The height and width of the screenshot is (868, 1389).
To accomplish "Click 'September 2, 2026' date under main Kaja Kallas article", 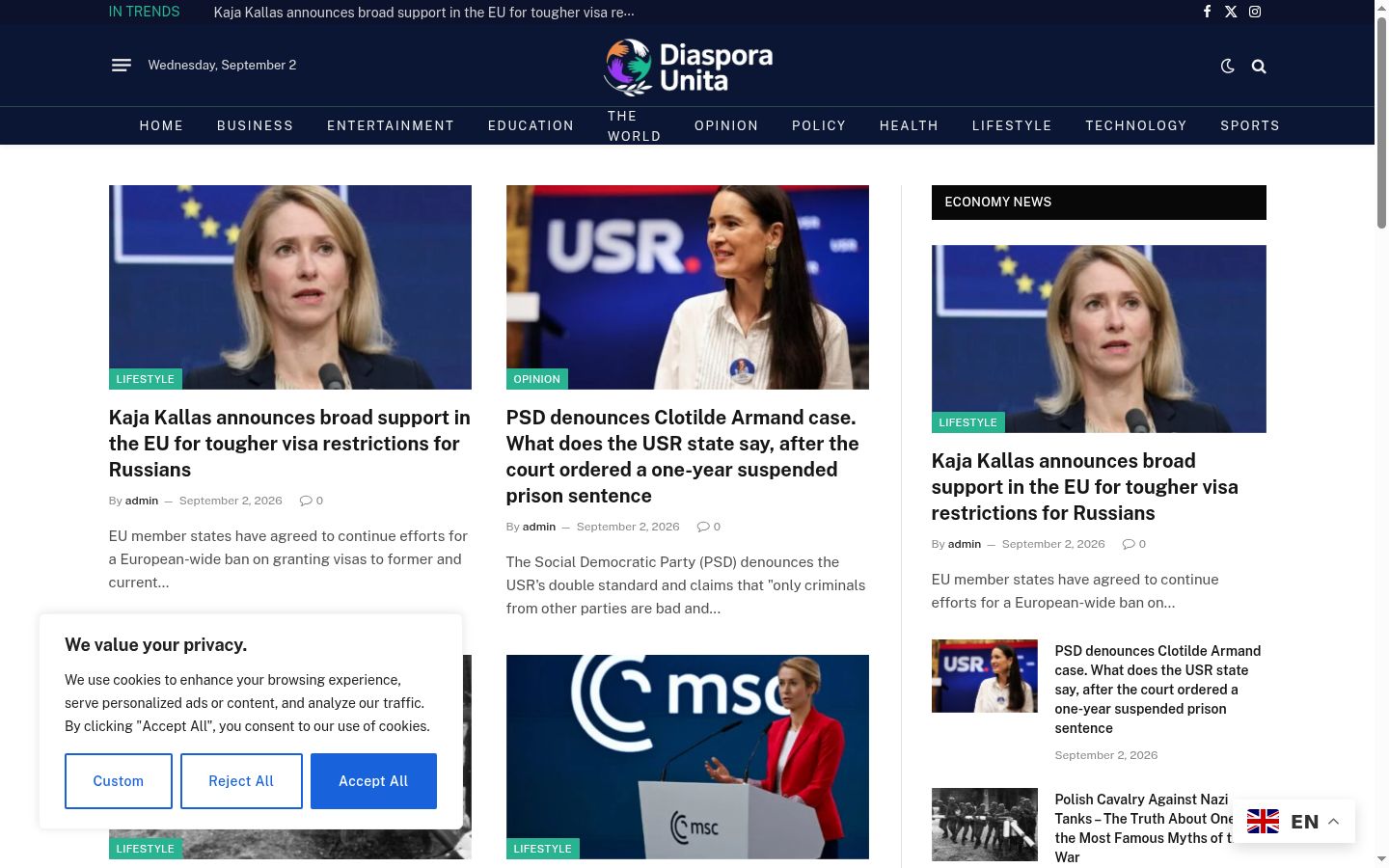I will [x=231, y=501].
